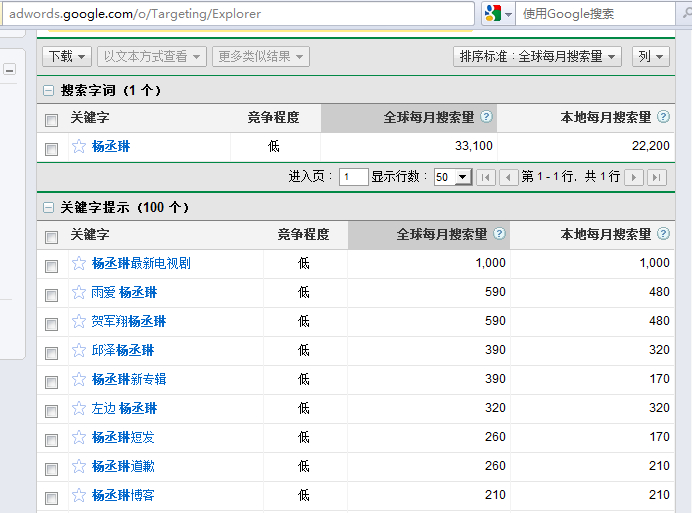
Task: Star the keyword 邱泽杨丞琳
Action: pyautogui.click(x=79, y=351)
